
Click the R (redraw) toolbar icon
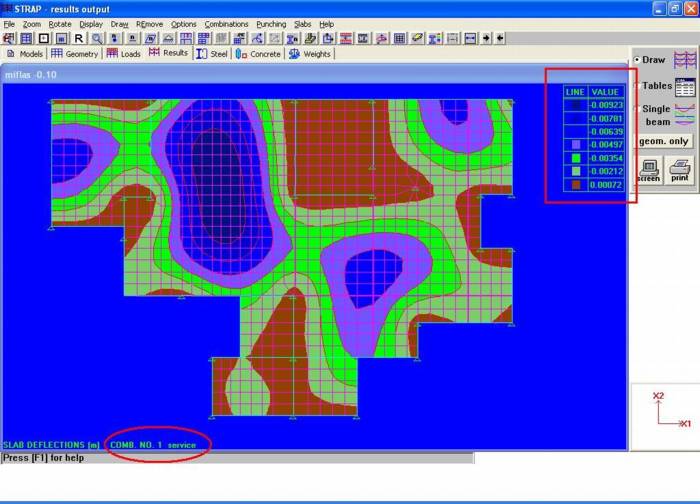click(x=79, y=38)
